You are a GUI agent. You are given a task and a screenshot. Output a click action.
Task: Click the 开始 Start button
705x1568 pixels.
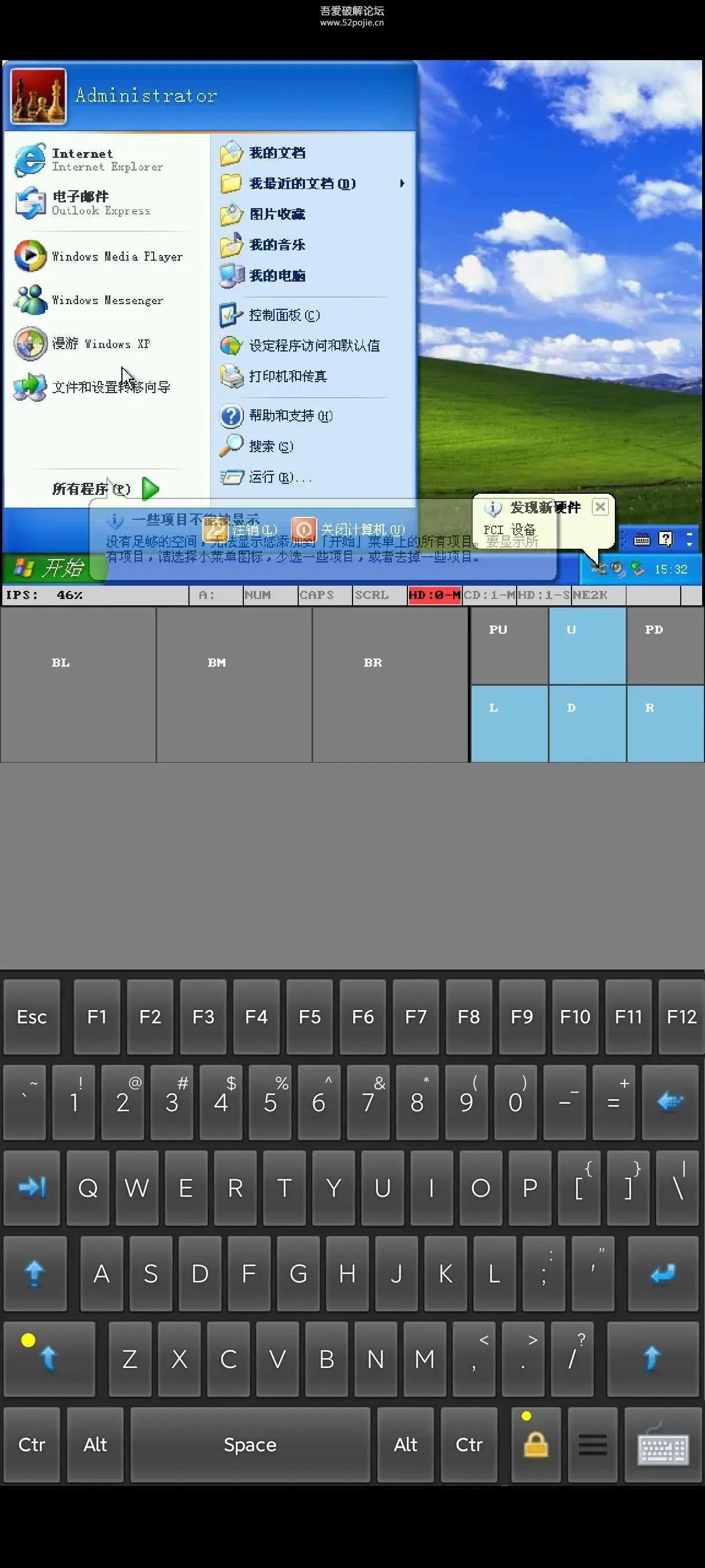(x=50, y=568)
